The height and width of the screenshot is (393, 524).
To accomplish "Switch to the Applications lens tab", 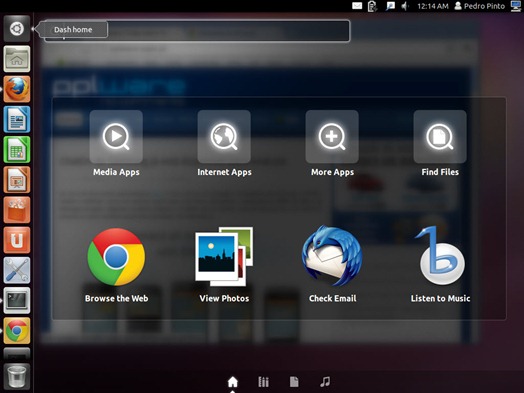I will [264, 382].
